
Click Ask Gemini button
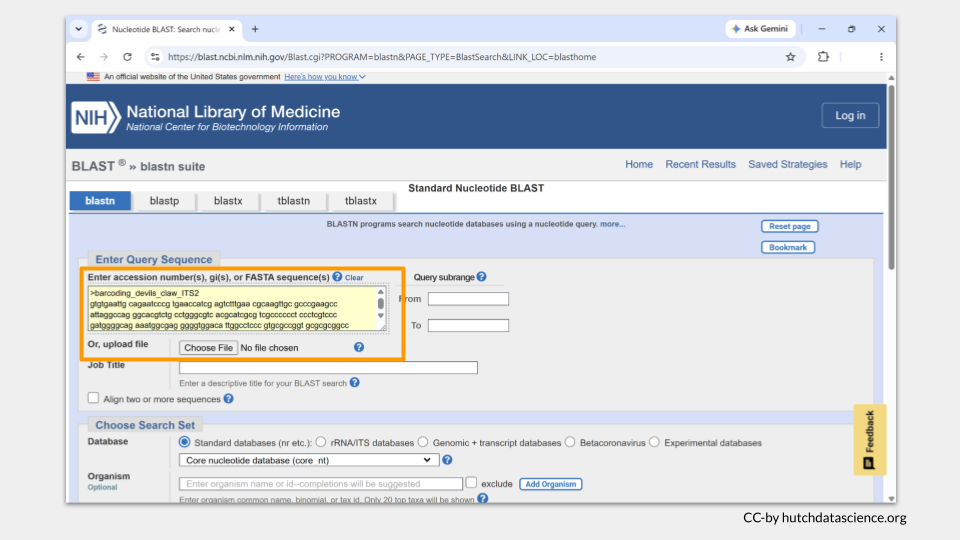(760, 29)
